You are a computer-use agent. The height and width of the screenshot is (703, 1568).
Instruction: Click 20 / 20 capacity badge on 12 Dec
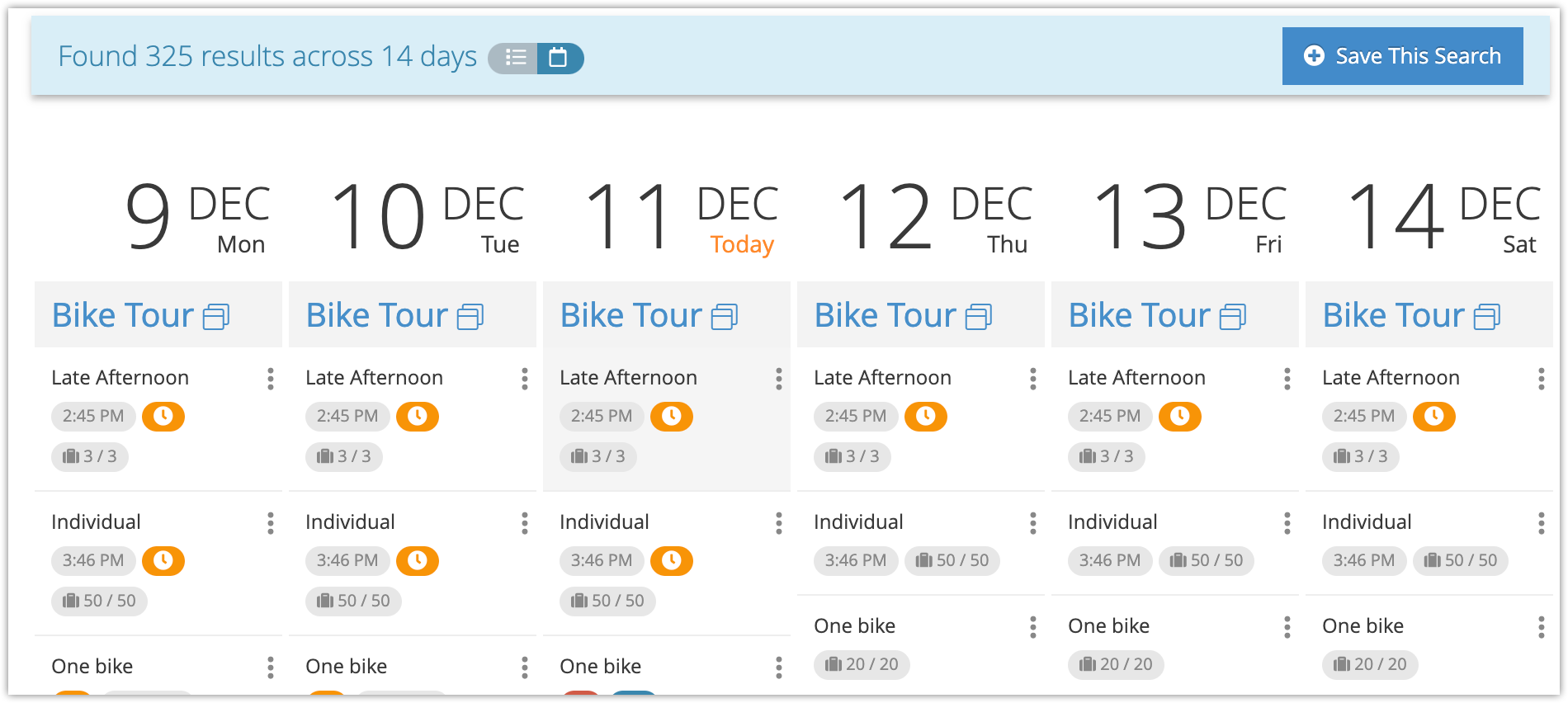[x=862, y=664]
